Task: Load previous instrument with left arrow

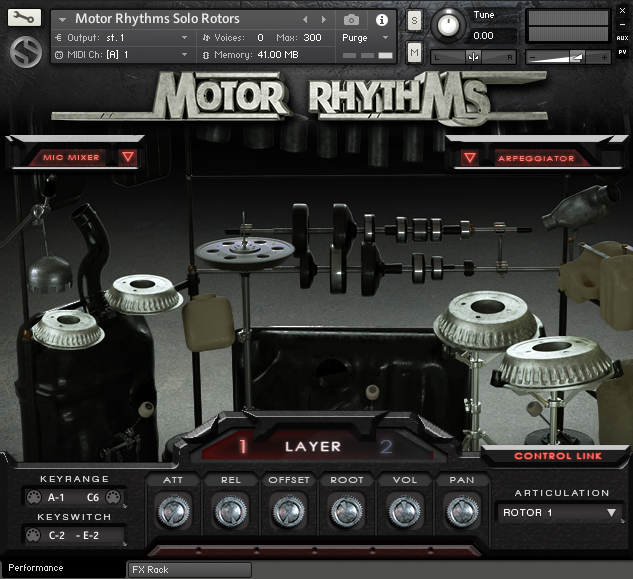Action: [305, 19]
